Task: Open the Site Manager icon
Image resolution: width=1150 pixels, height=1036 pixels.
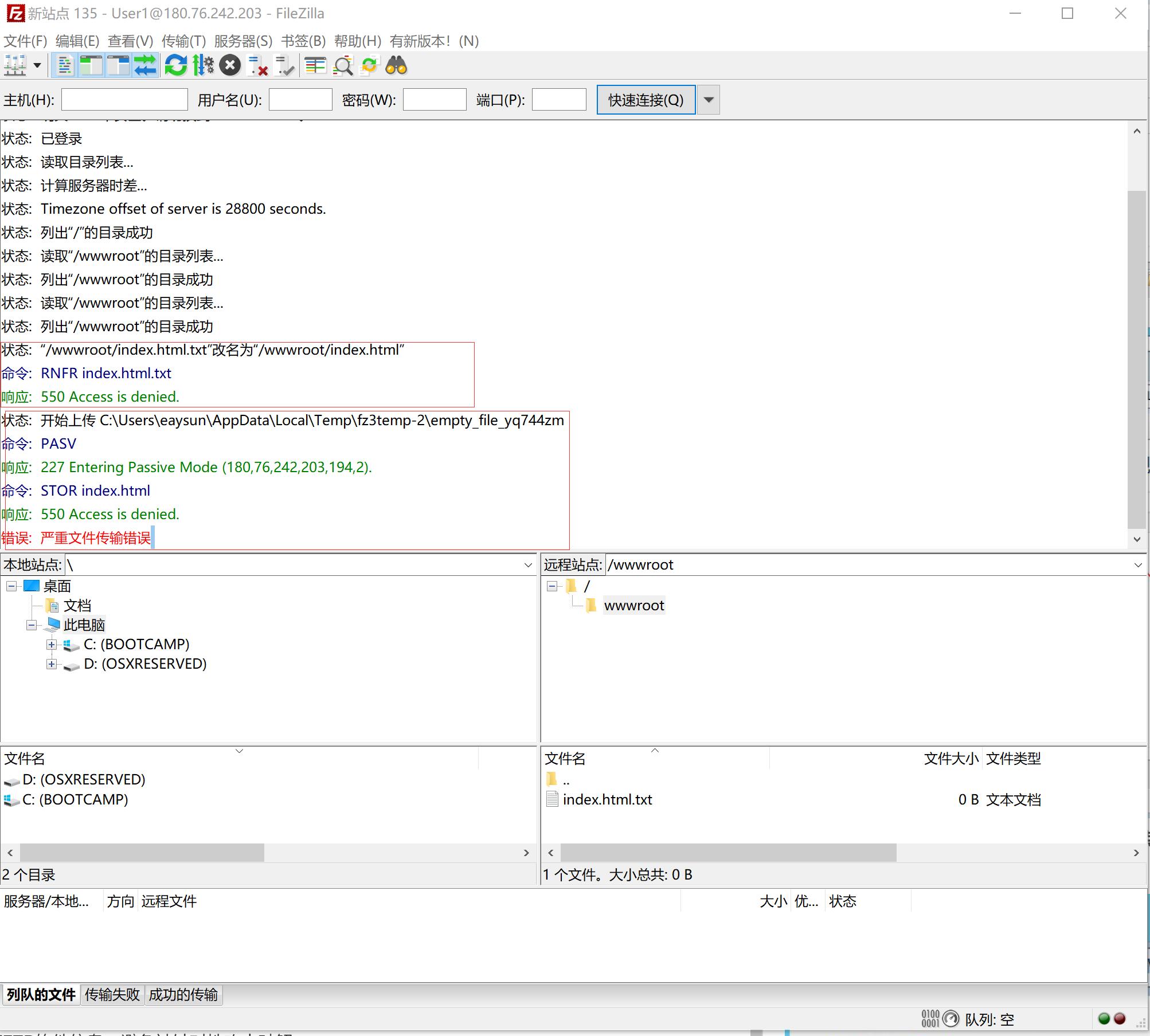Action: [x=15, y=66]
